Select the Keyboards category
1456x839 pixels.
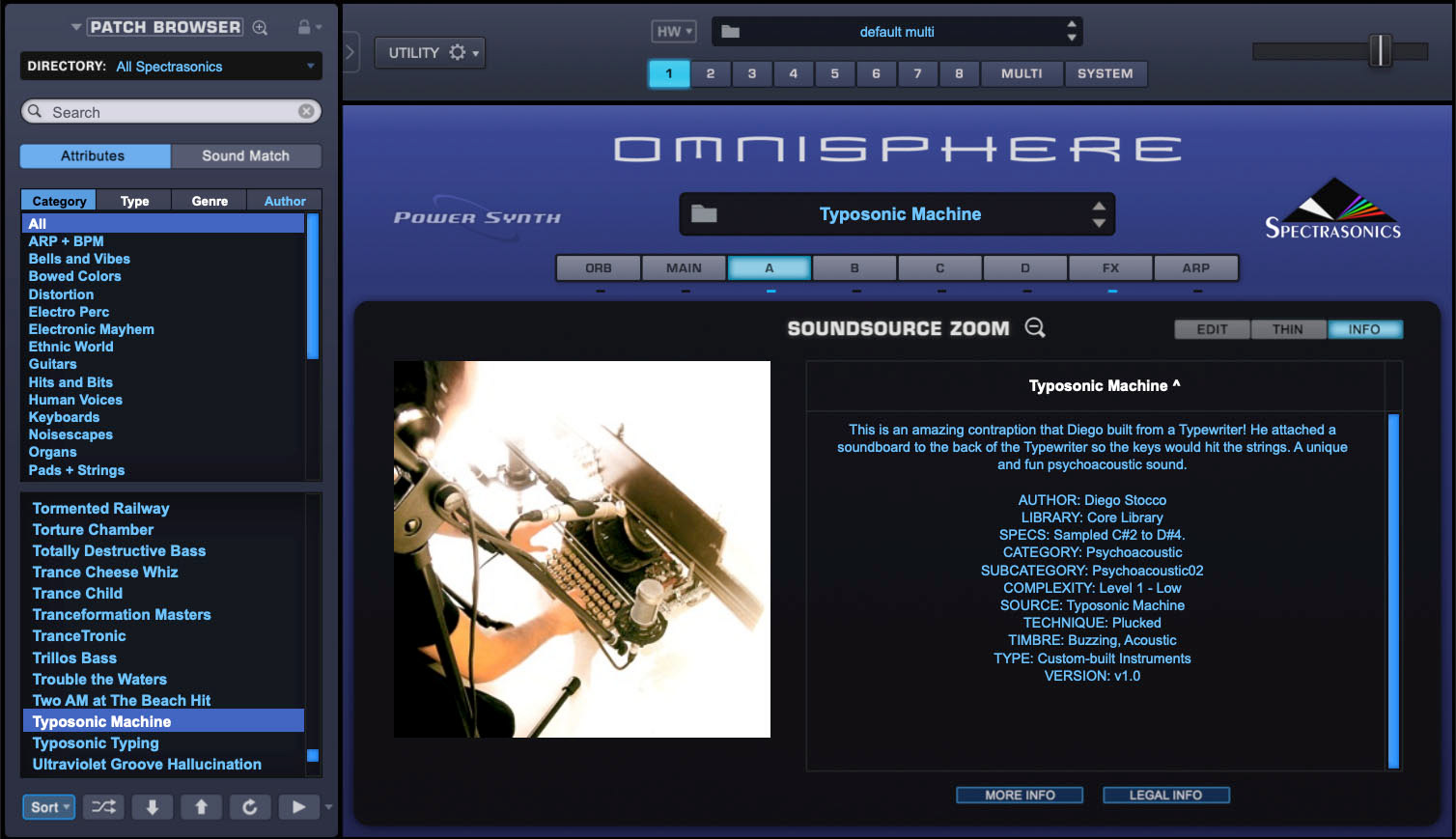point(64,417)
